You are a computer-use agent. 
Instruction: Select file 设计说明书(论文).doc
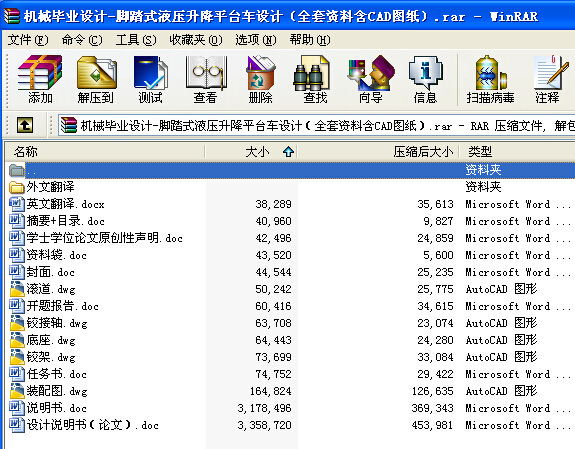pos(93,425)
